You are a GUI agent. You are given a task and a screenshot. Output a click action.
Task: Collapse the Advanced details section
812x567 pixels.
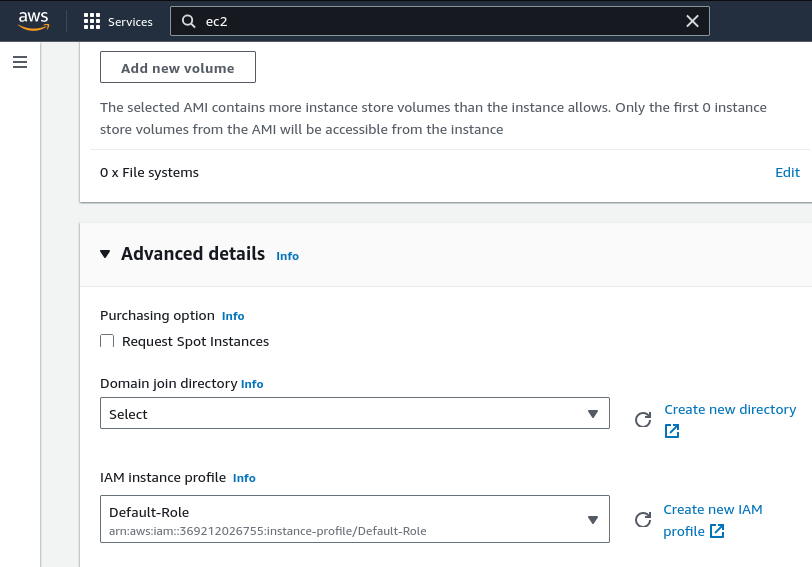tap(105, 254)
